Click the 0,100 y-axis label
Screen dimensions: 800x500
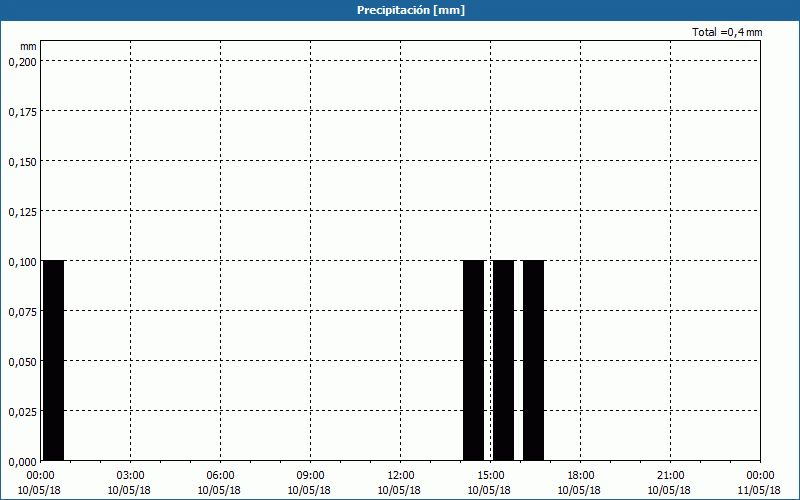(x=22, y=262)
